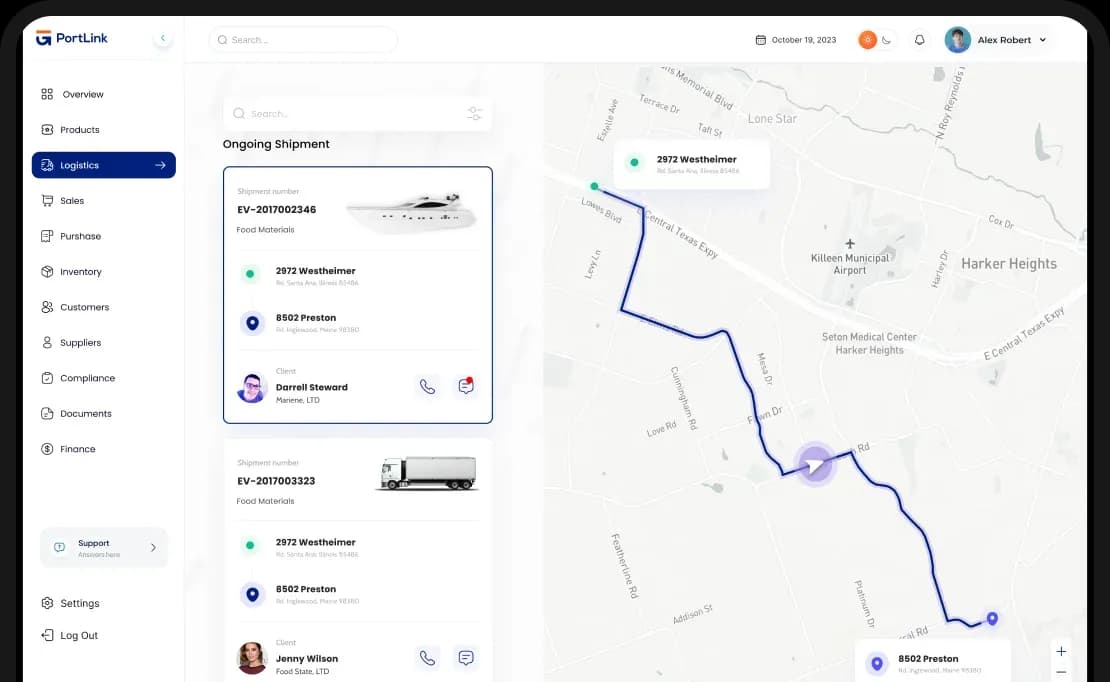Expand Logistics menu arrow
This screenshot has width=1110, height=682.
(160, 165)
